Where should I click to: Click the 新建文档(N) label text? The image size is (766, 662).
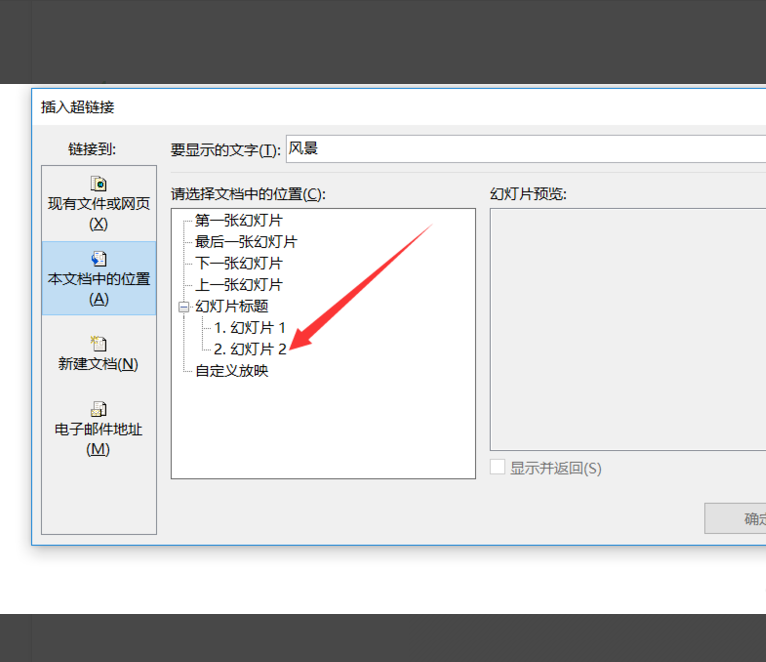coord(98,364)
